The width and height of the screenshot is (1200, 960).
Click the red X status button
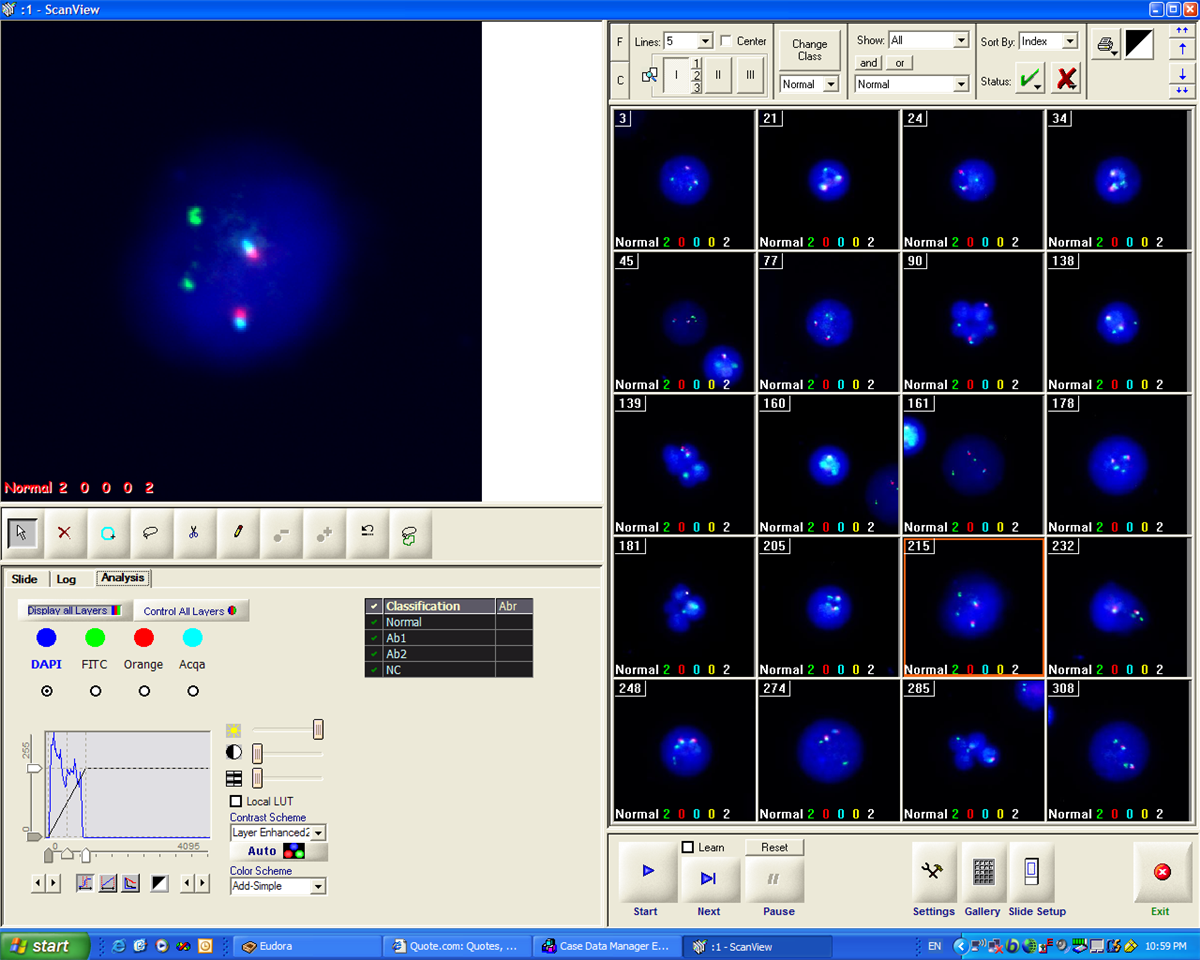1066,78
